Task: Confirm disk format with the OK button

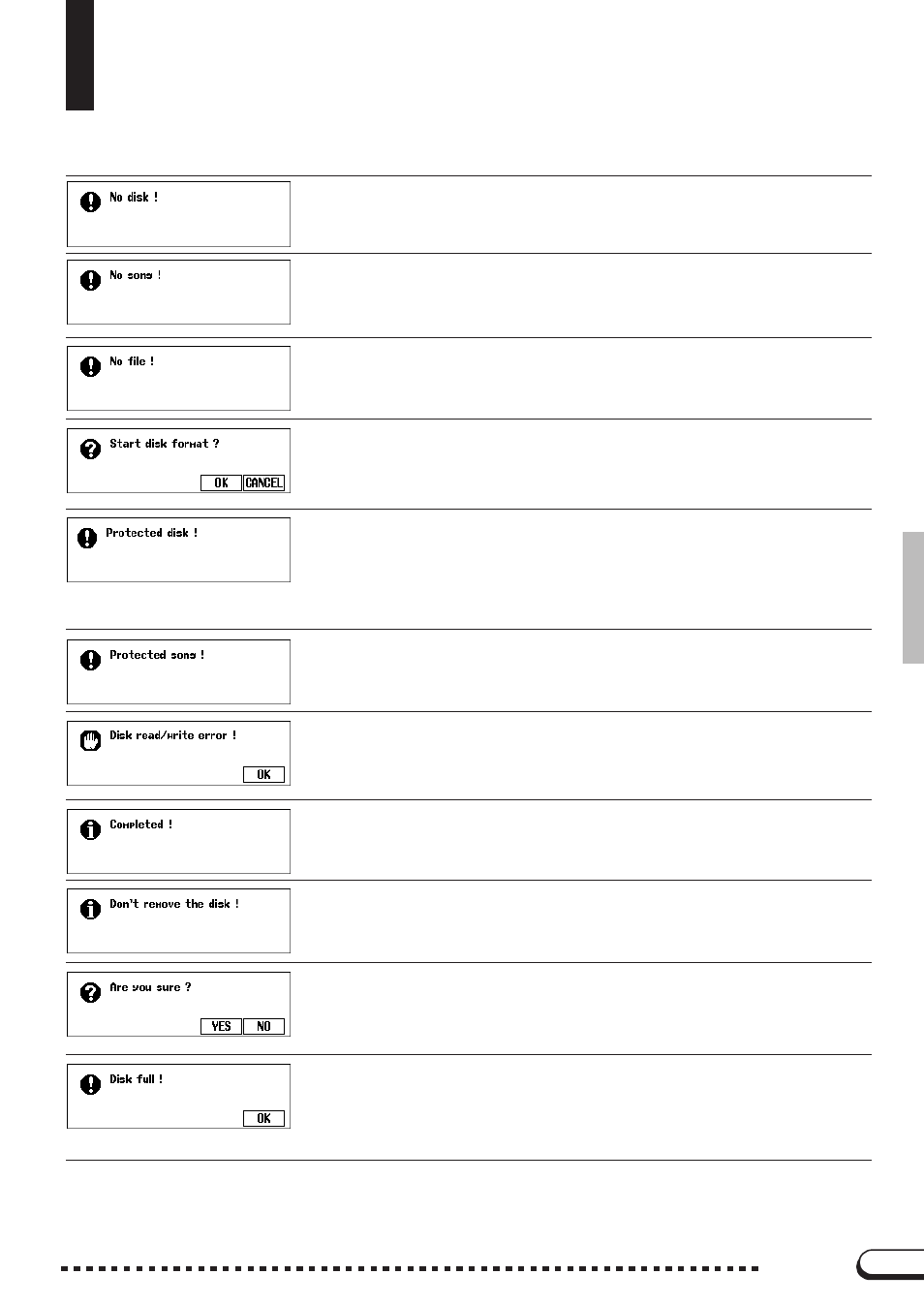Action: (x=221, y=482)
